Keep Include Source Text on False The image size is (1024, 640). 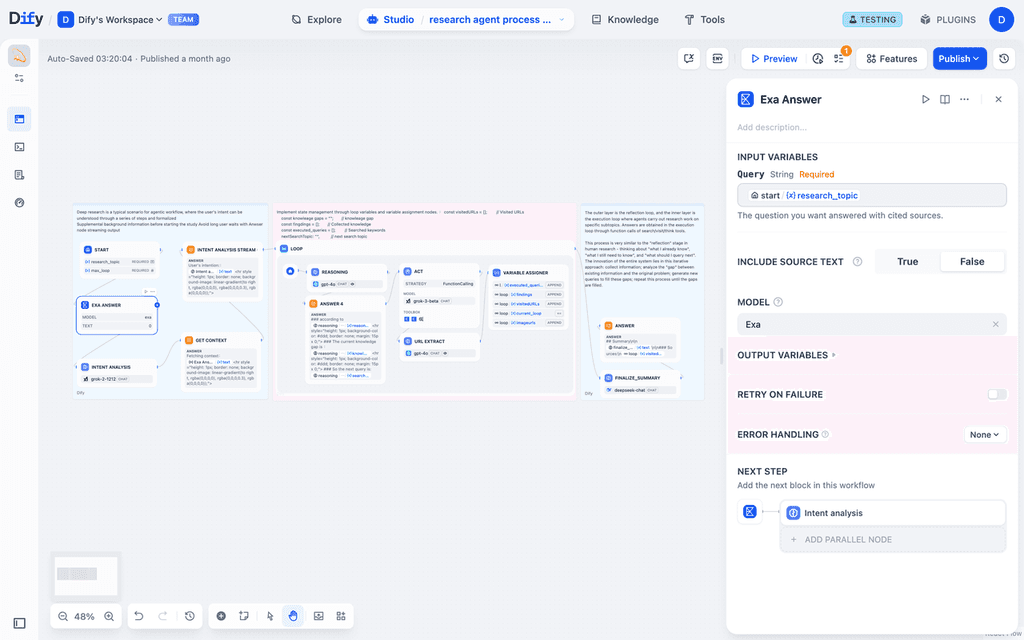971,261
